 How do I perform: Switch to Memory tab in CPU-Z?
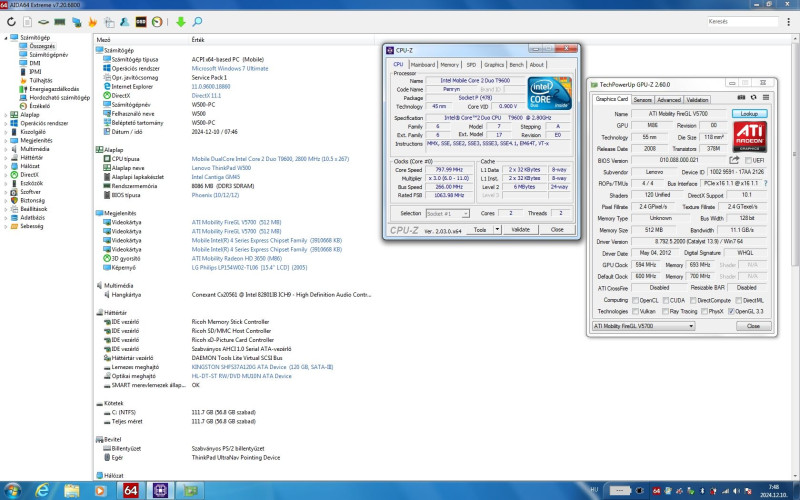[449, 65]
